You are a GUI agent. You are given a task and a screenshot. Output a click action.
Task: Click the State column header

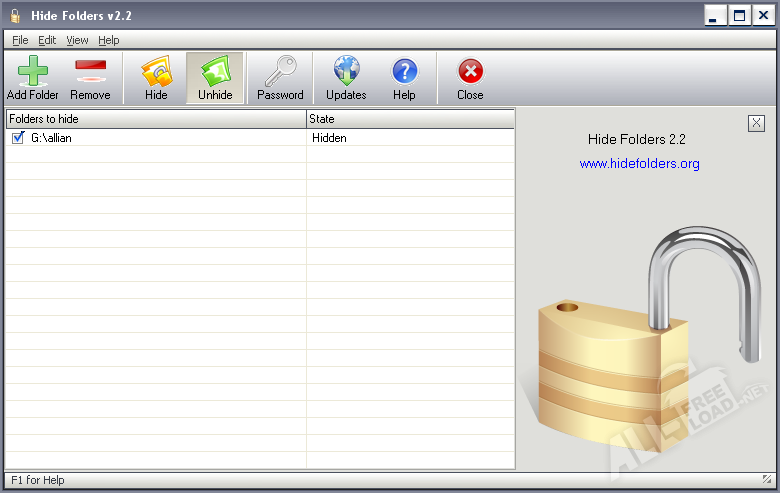tap(410, 119)
